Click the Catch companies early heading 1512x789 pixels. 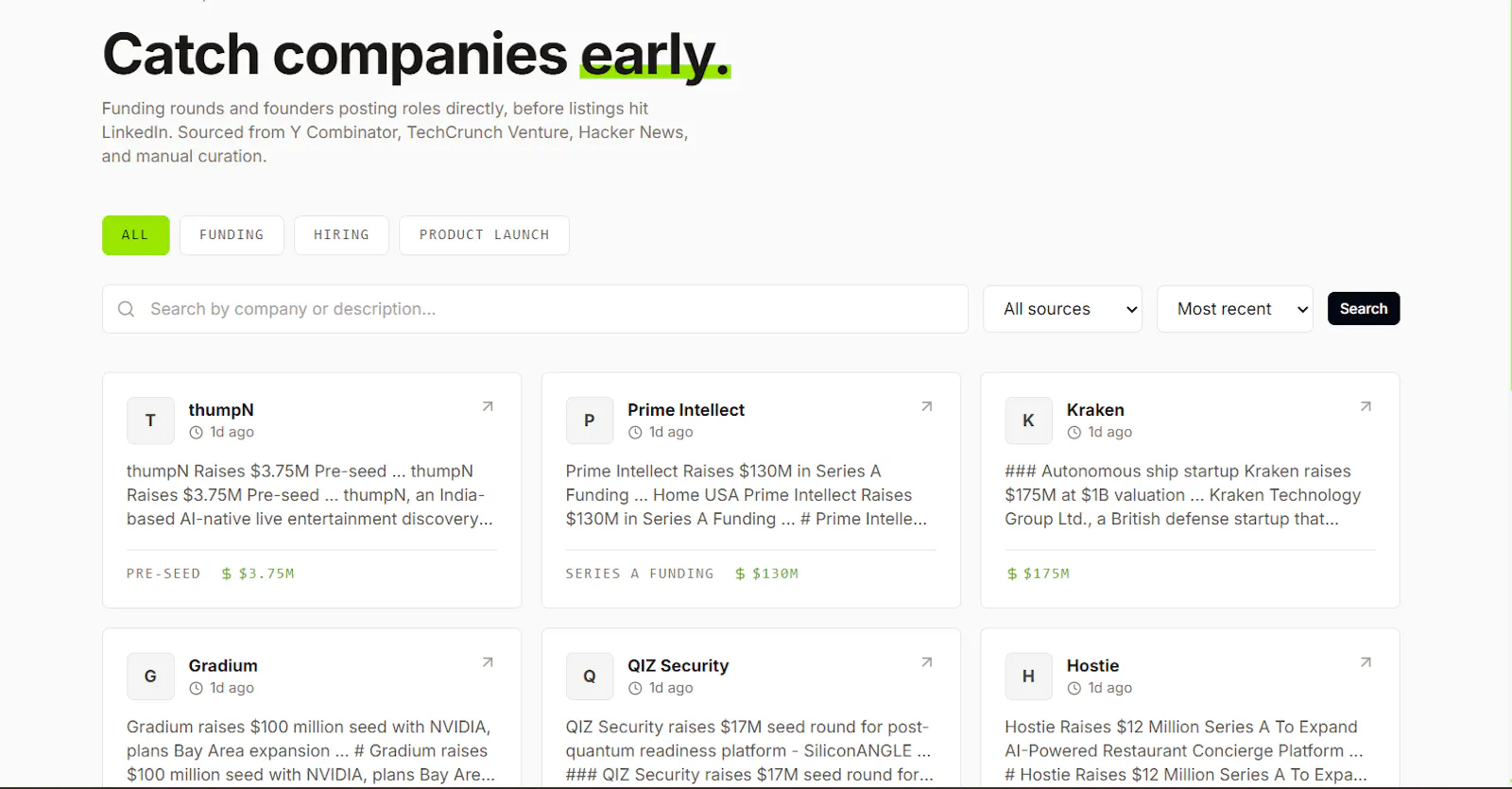coord(416,54)
